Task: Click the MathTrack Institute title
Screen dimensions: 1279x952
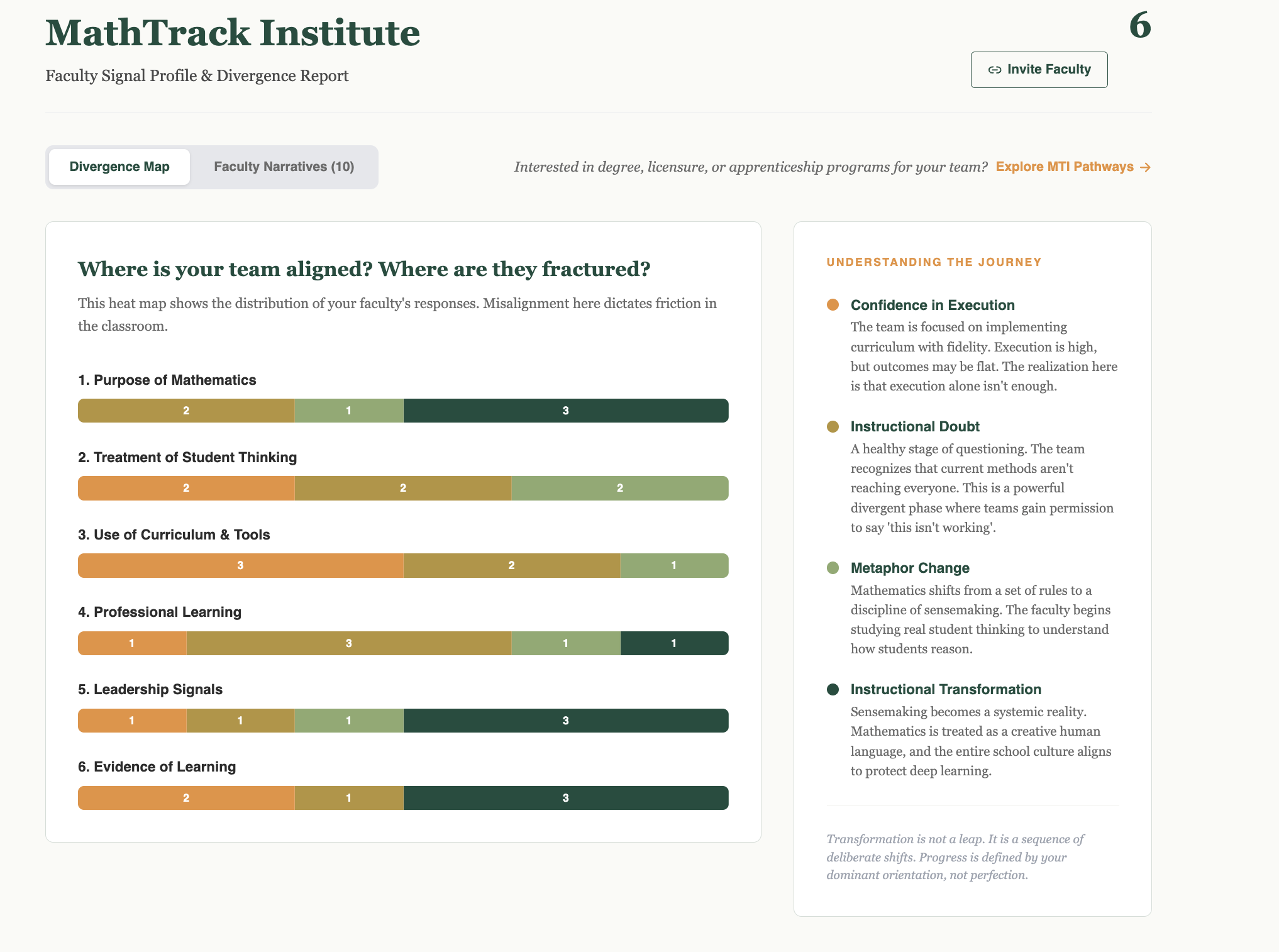Action: tap(233, 33)
